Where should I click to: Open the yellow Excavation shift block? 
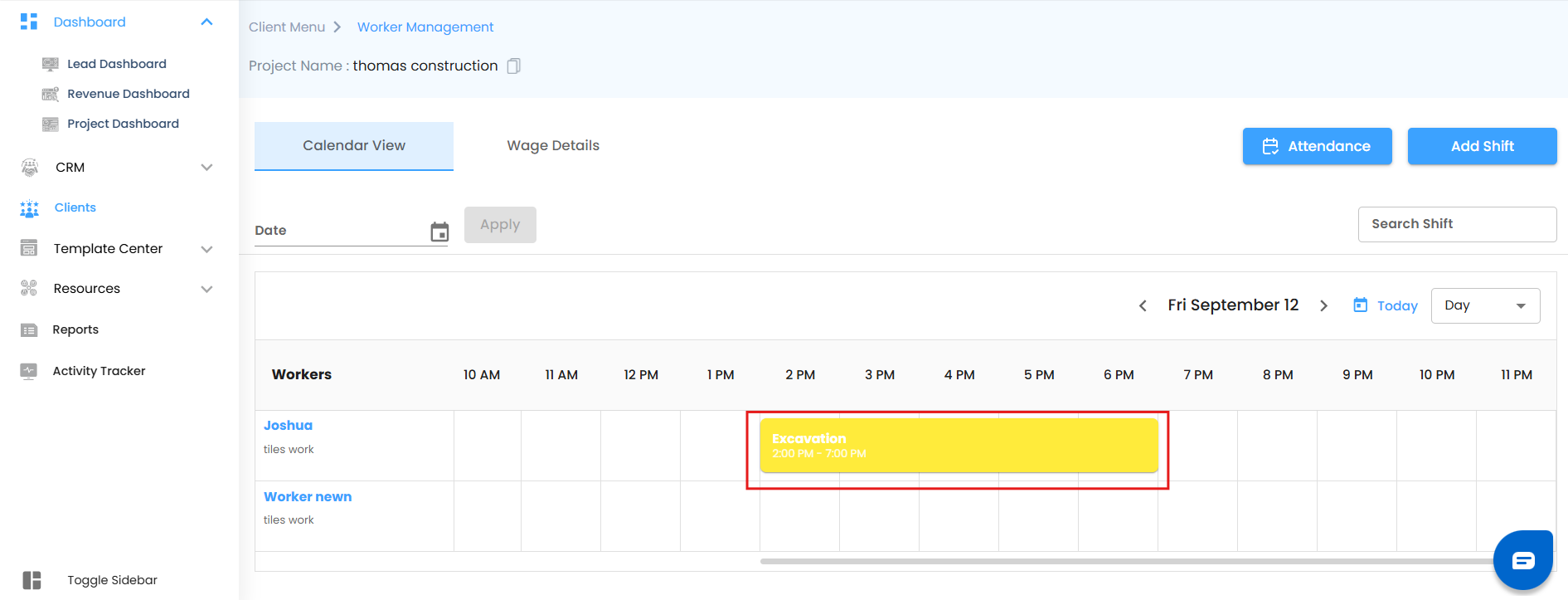[x=959, y=446]
